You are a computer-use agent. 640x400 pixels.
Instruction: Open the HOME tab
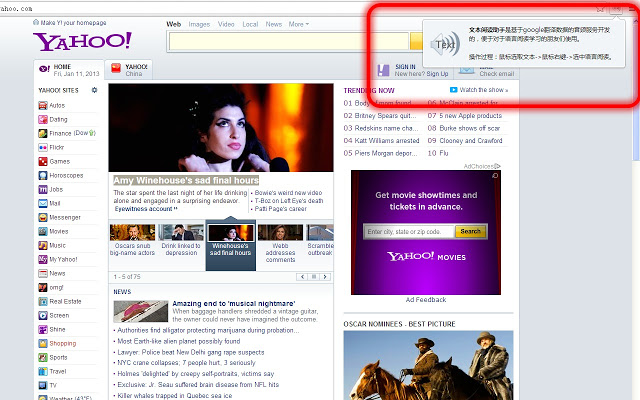click(x=69, y=70)
